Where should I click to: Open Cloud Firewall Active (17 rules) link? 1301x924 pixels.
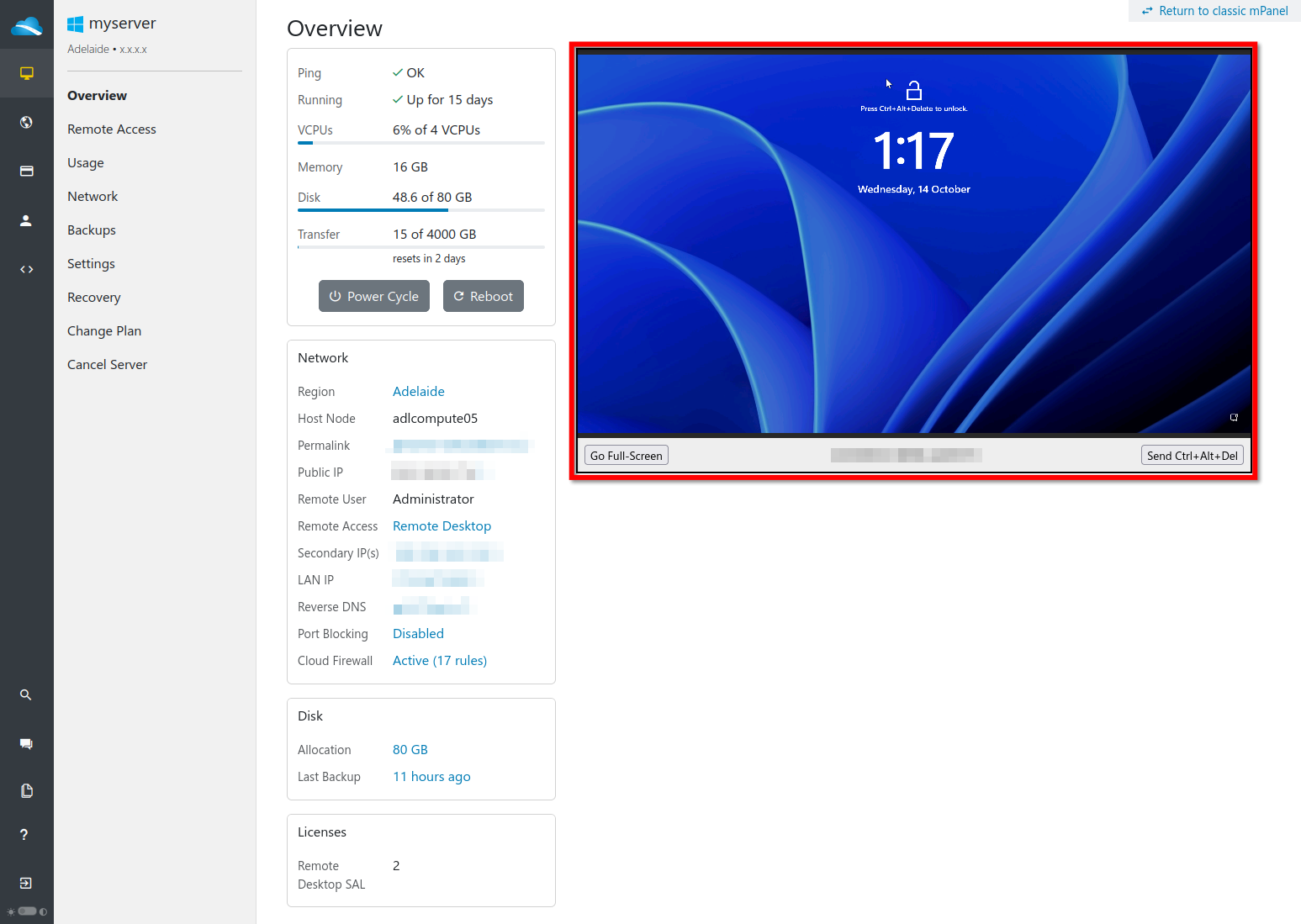coord(440,661)
